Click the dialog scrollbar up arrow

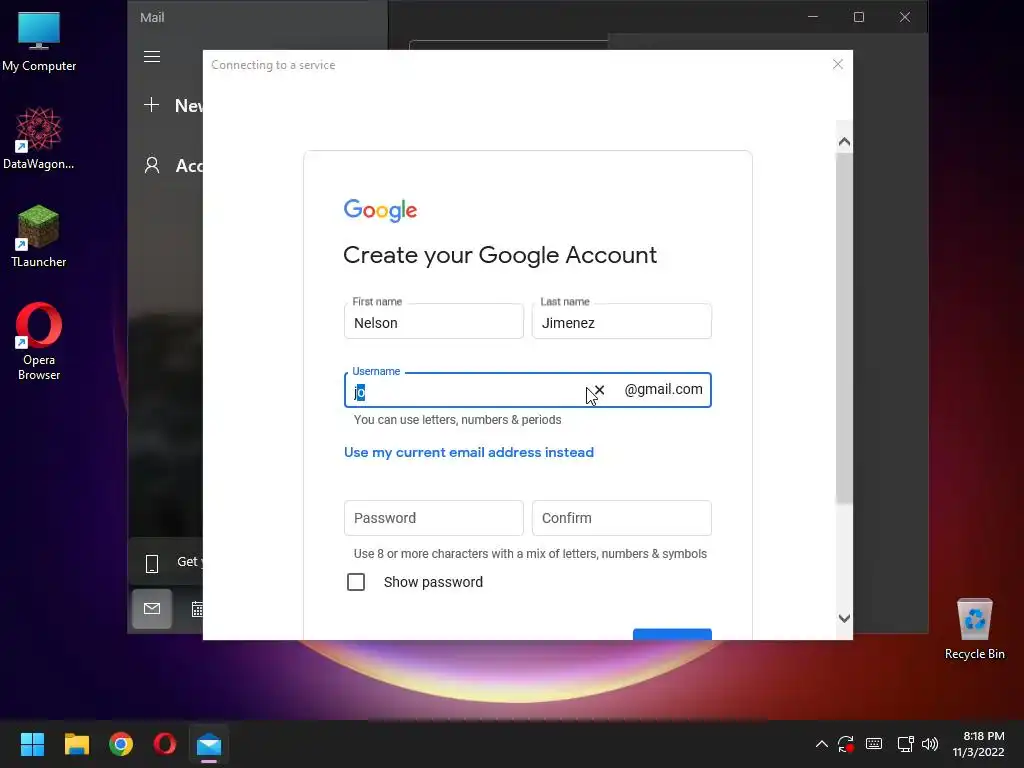(844, 142)
